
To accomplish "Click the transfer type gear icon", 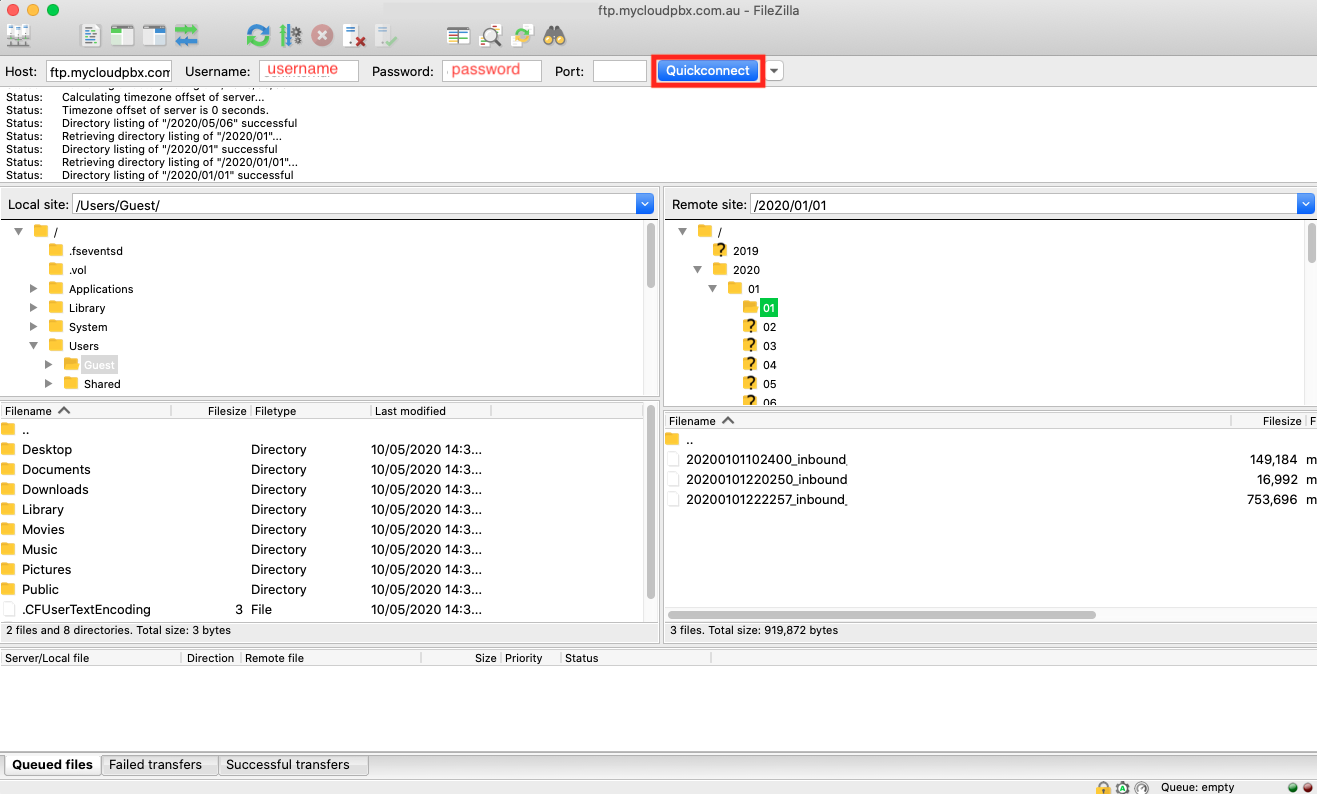I will click(x=1122, y=787).
